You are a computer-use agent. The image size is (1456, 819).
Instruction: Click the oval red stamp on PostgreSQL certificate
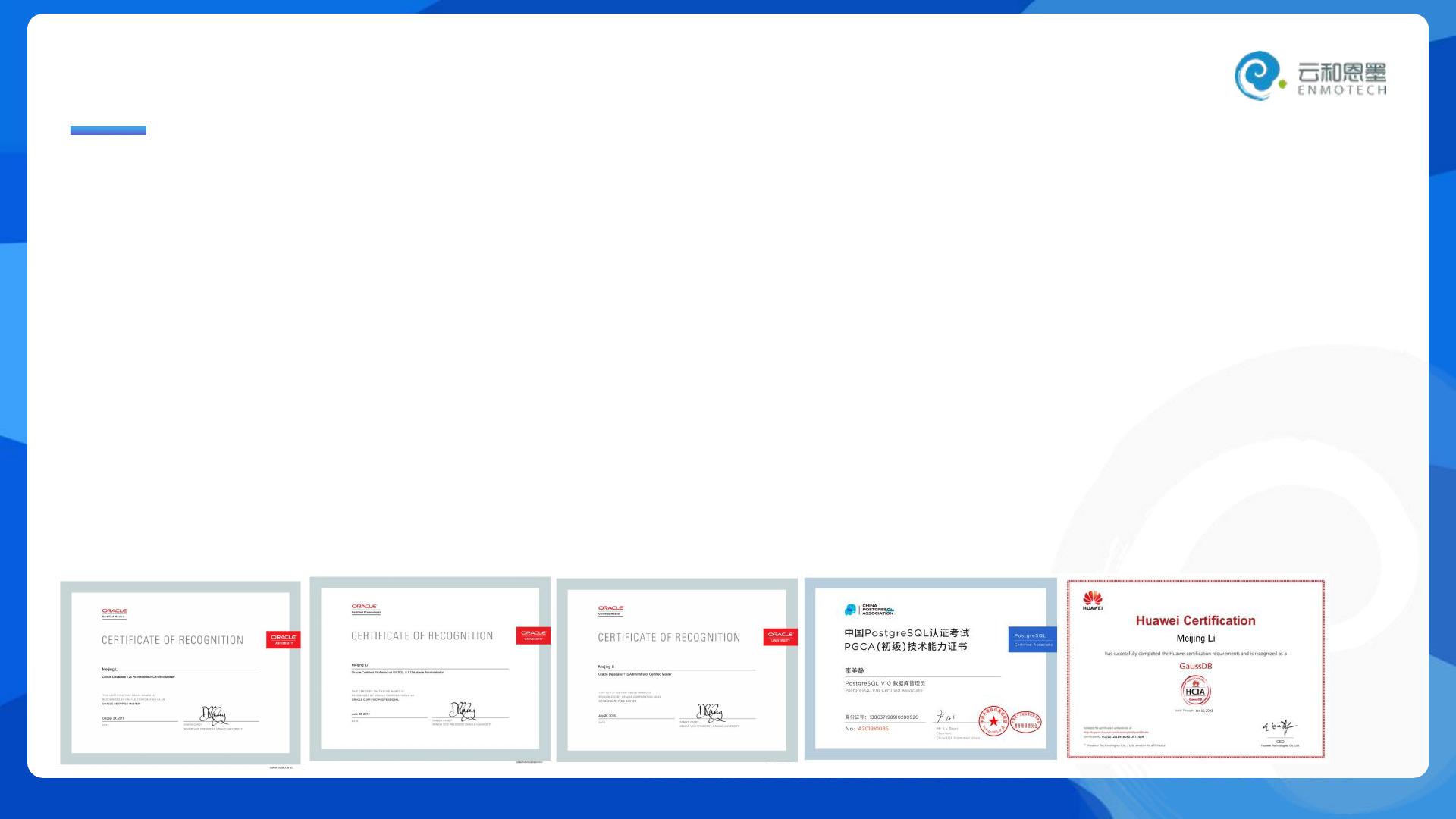coord(1026,723)
